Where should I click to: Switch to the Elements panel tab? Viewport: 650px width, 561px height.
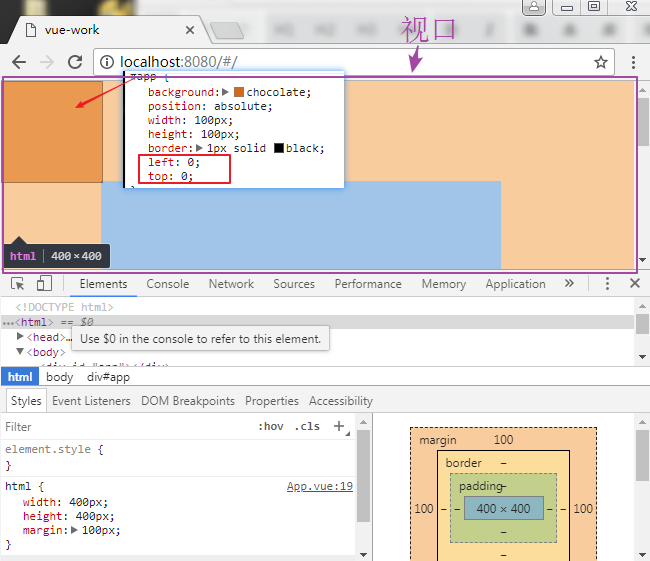[x=103, y=284]
